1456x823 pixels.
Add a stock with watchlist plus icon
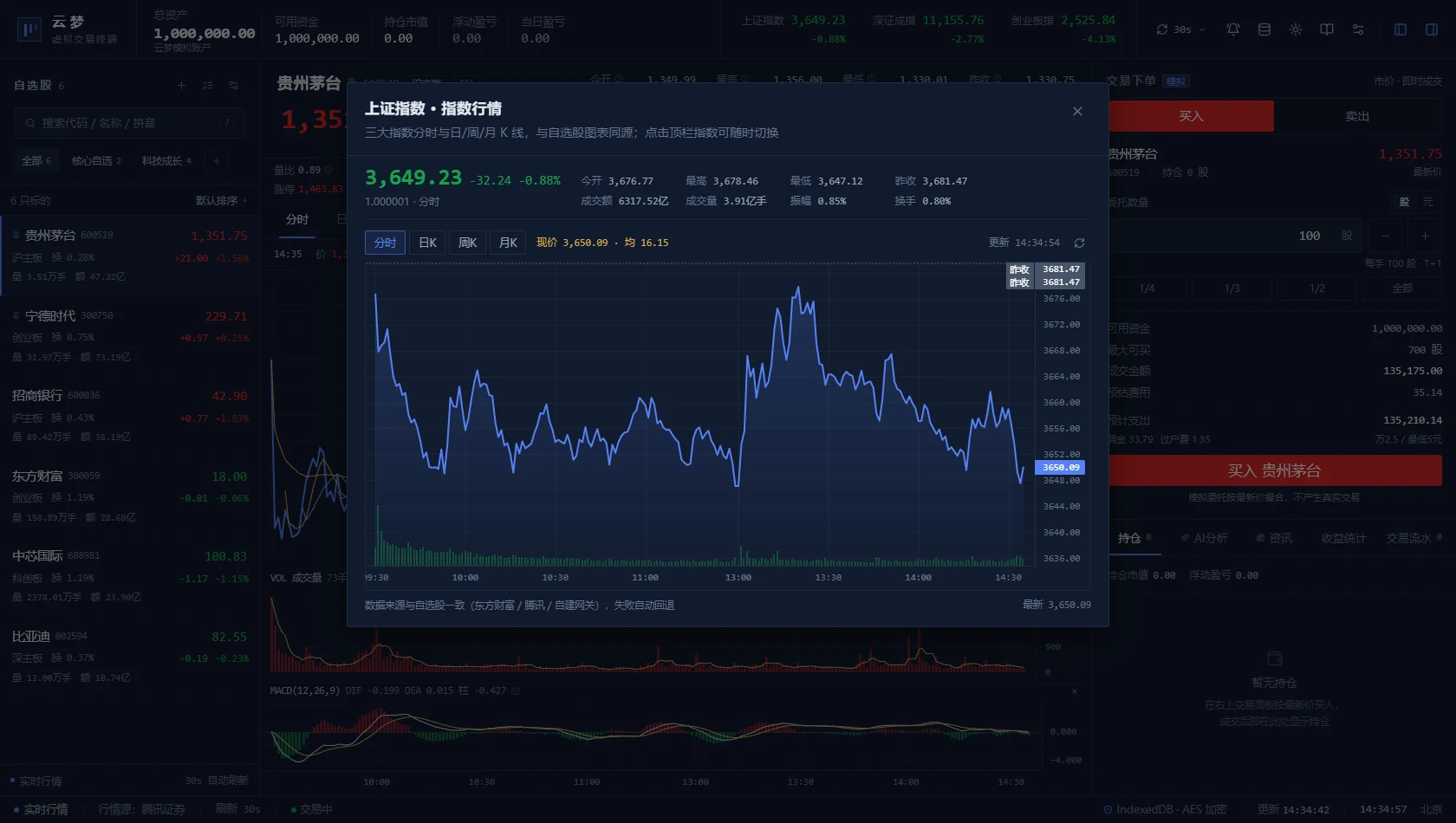pos(181,85)
